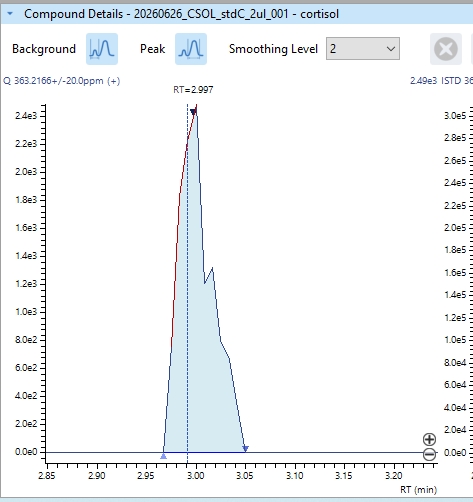Image resolution: width=473 pixels, height=502 pixels.
Task: Click the RT (min) axis title
Action: (x=418, y=490)
